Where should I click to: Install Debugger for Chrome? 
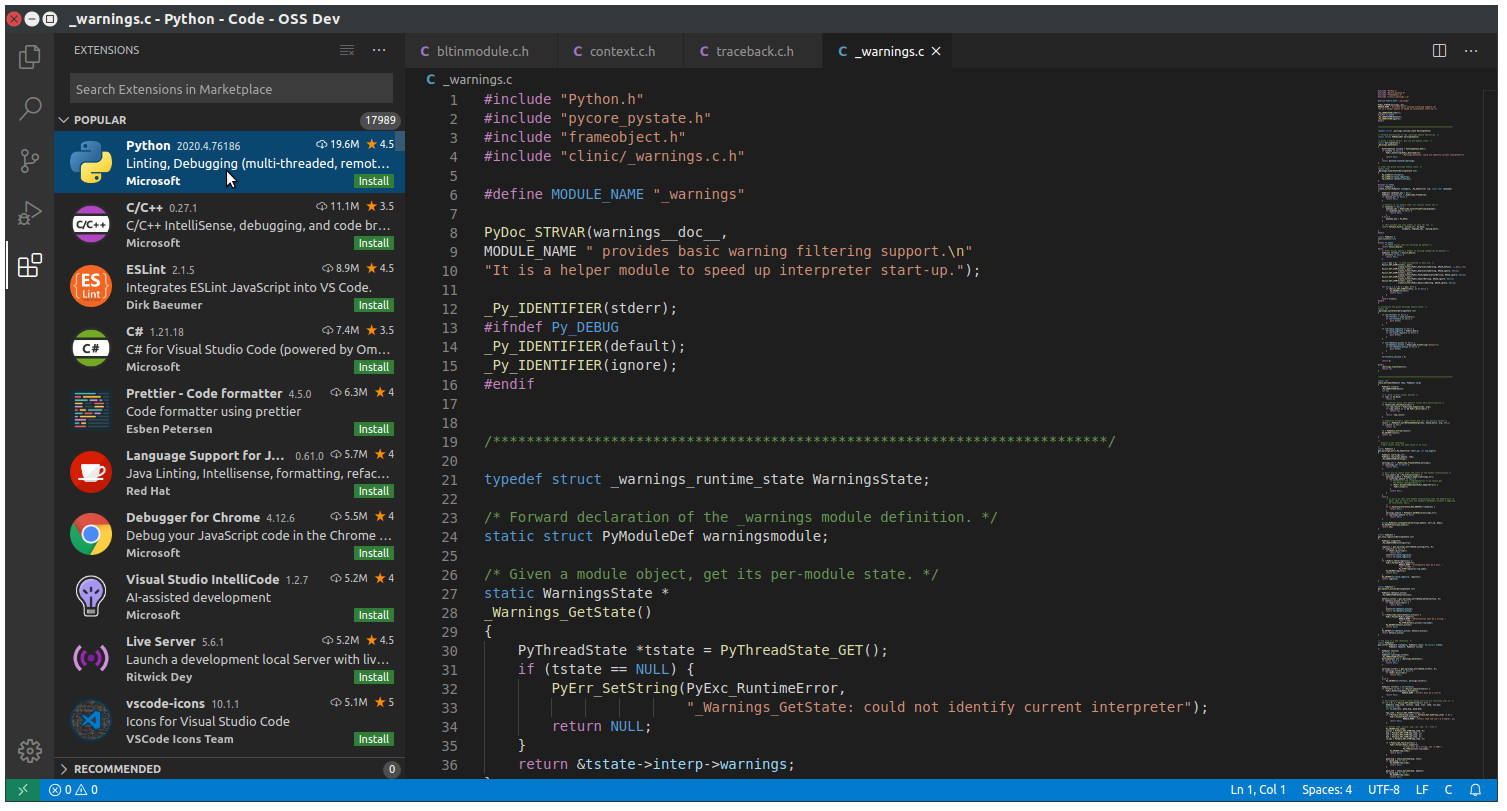pos(374,553)
